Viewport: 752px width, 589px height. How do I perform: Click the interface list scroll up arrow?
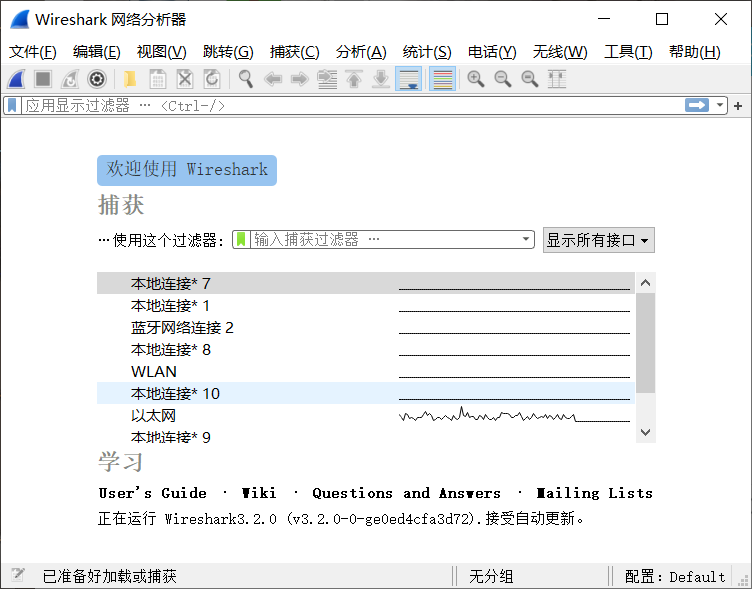click(x=646, y=283)
